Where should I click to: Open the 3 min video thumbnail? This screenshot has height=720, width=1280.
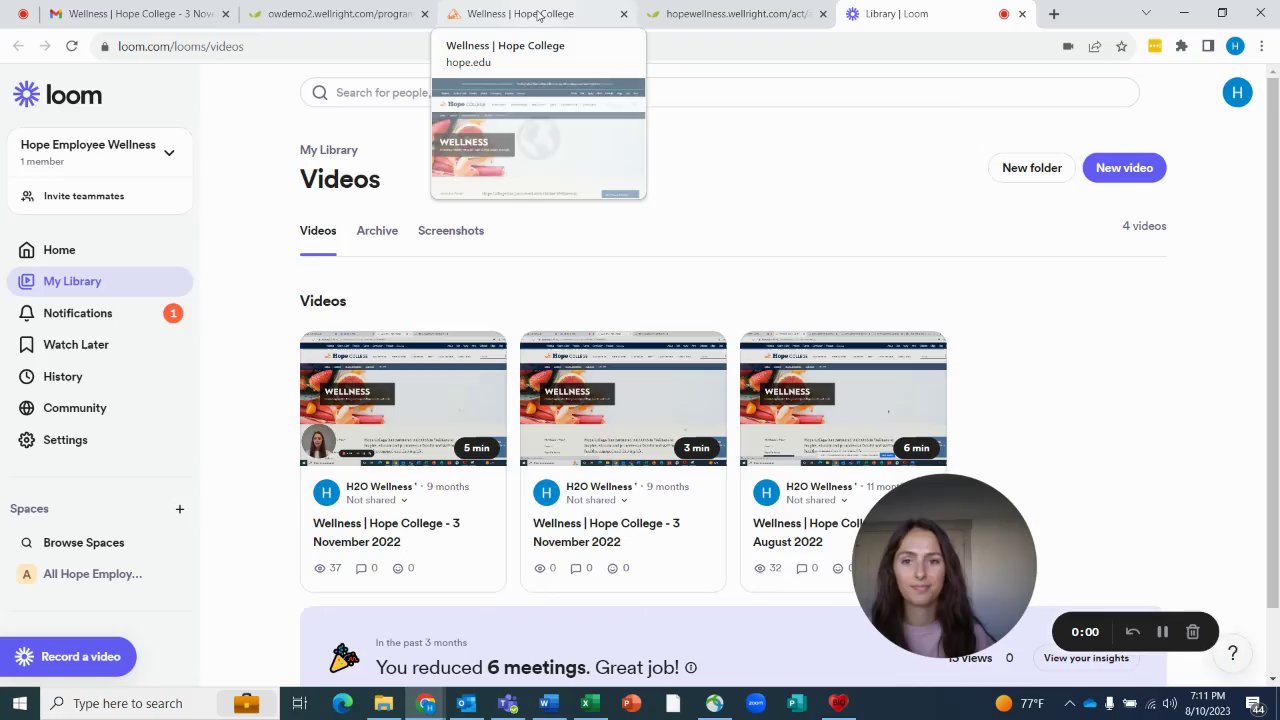[623, 399]
